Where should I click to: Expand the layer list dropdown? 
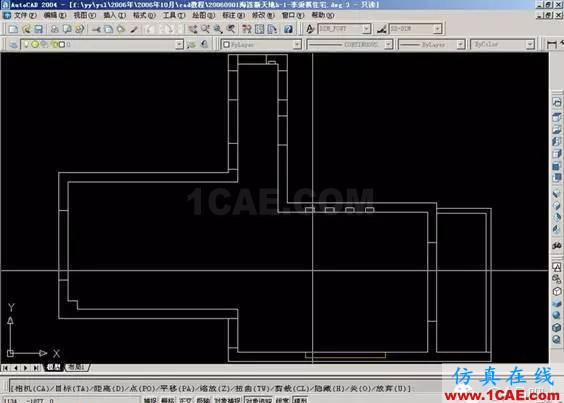click(179, 45)
